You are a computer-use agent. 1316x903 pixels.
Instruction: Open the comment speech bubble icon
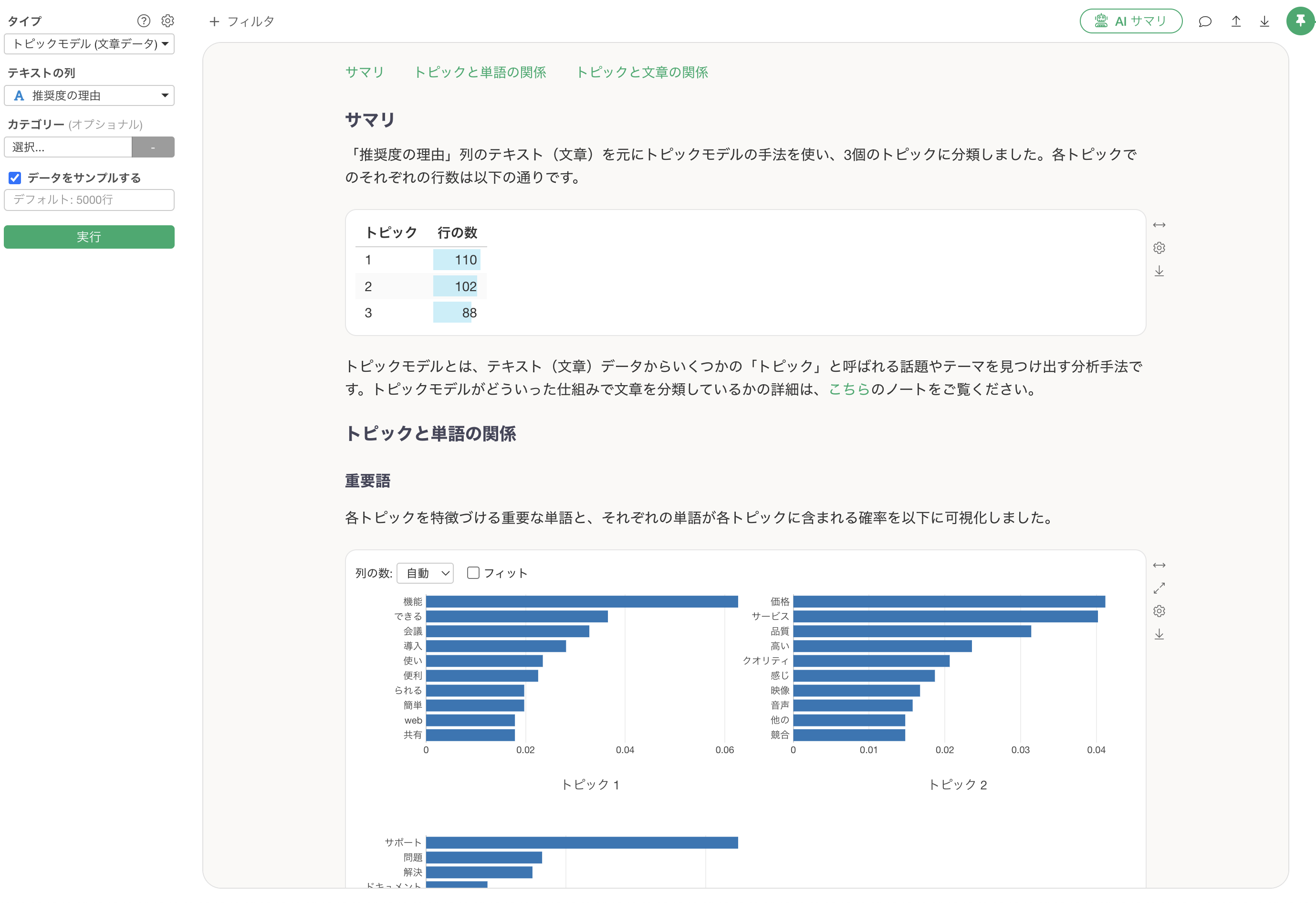click(x=1205, y=21)
